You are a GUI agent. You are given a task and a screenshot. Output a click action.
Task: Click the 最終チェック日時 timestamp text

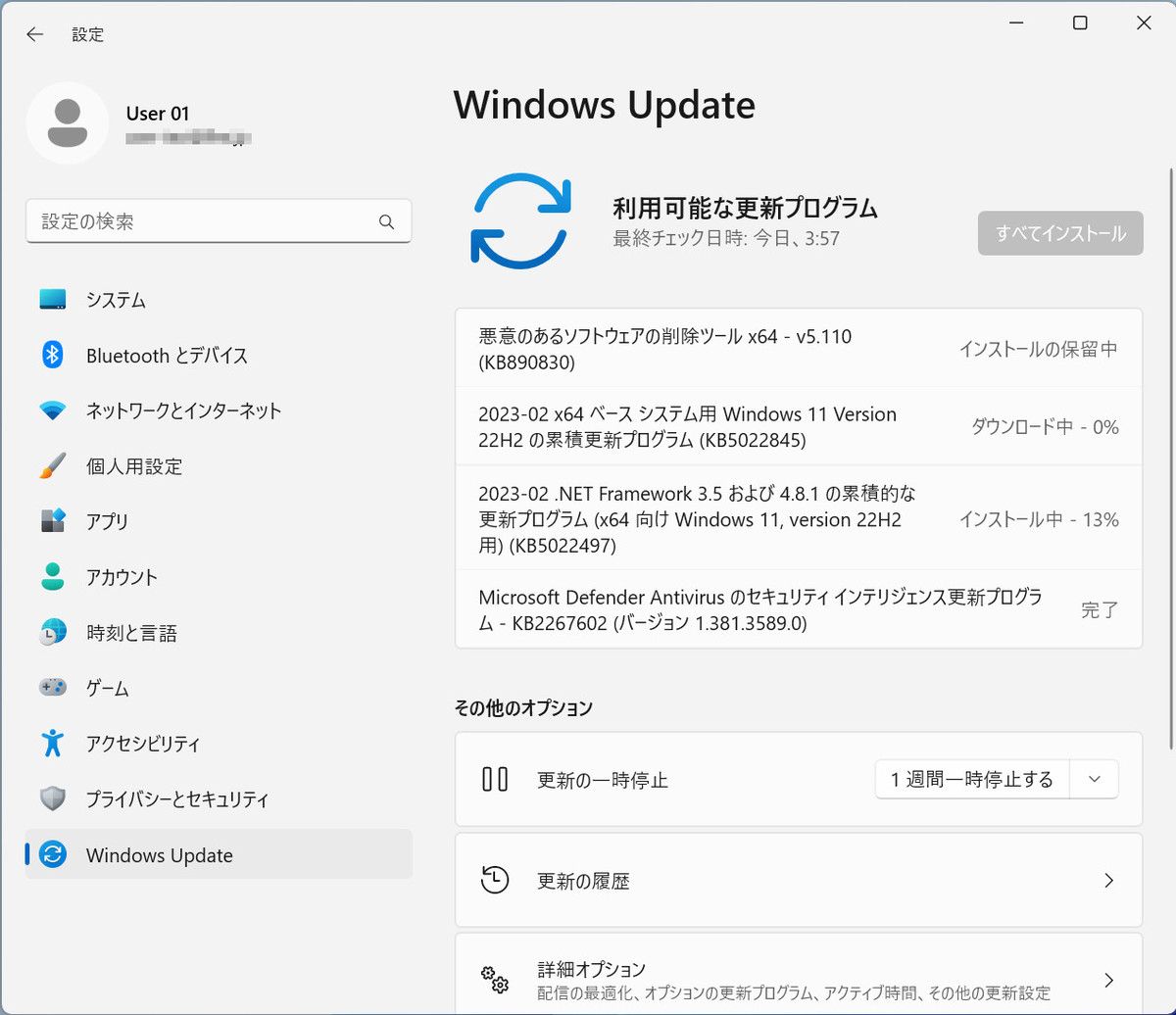(x=726, y=238)
